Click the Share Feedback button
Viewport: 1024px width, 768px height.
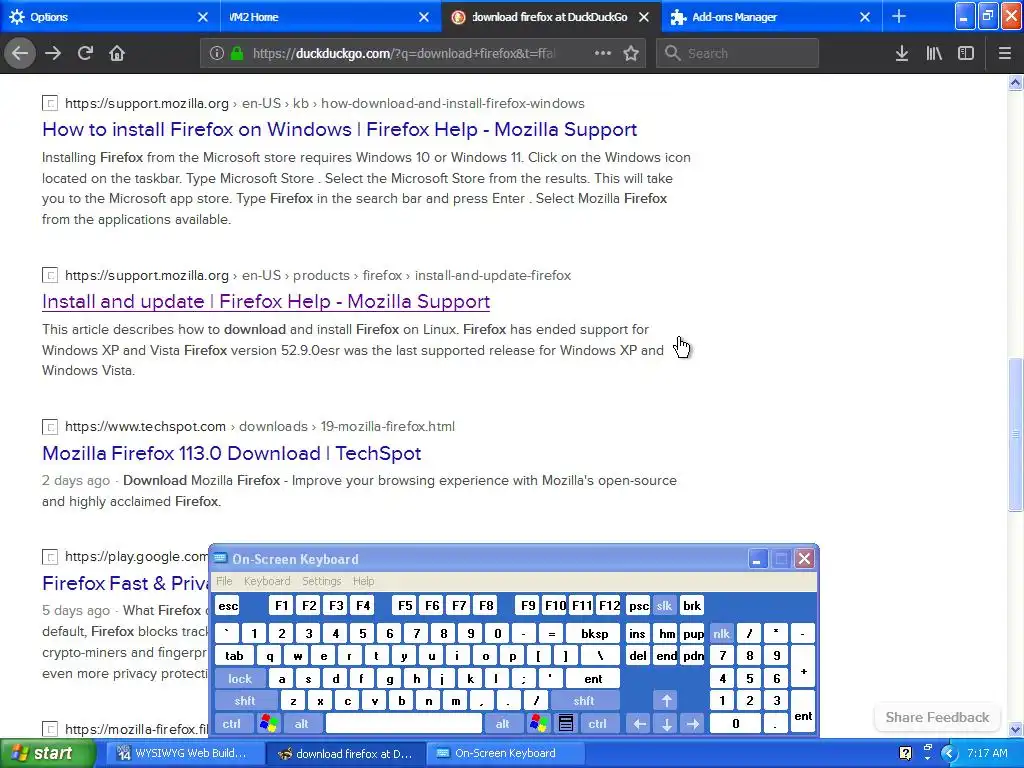[x=937, y=717]
